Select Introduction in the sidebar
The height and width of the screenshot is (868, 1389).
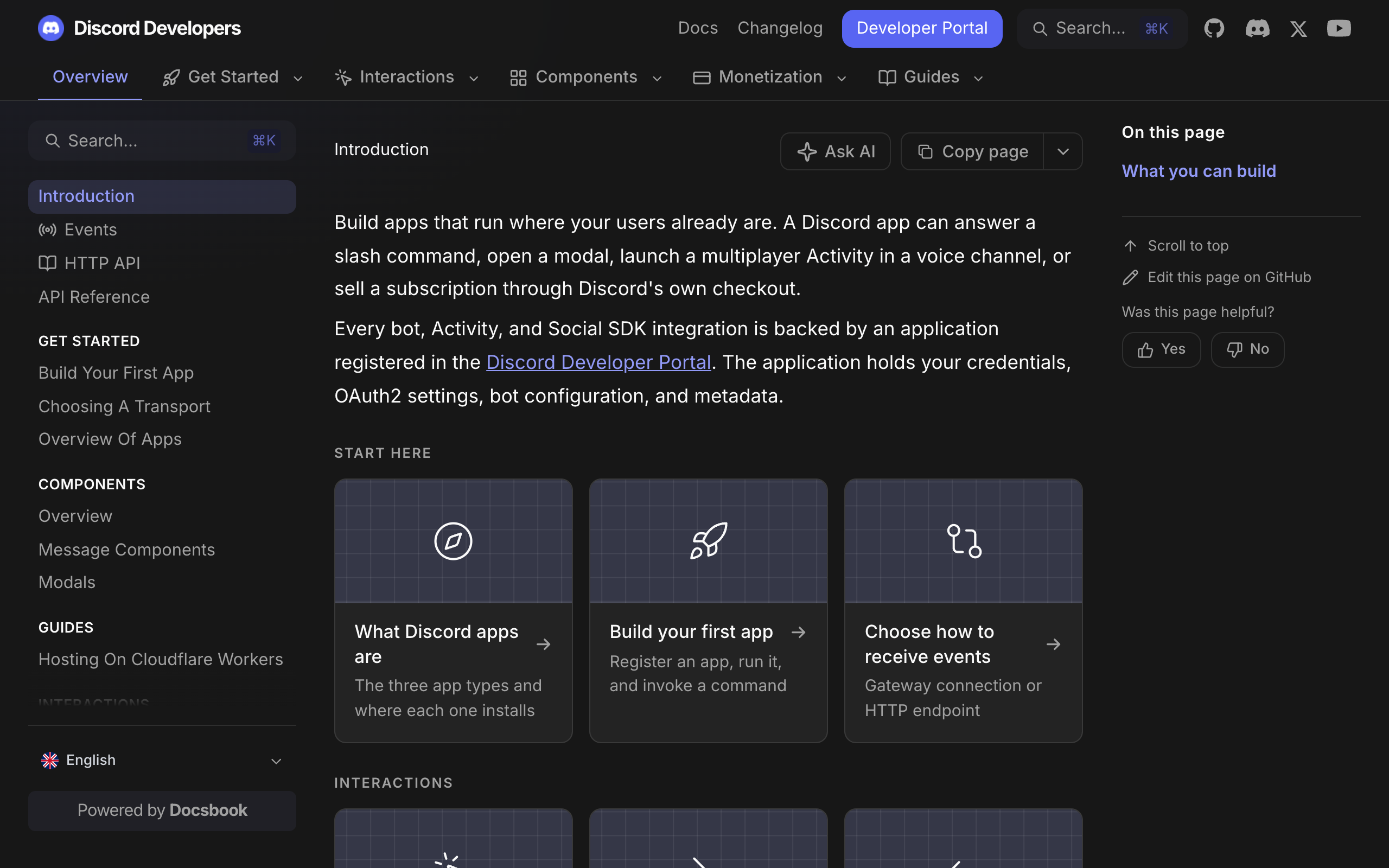pyautogui.click(x=162, y=197)
